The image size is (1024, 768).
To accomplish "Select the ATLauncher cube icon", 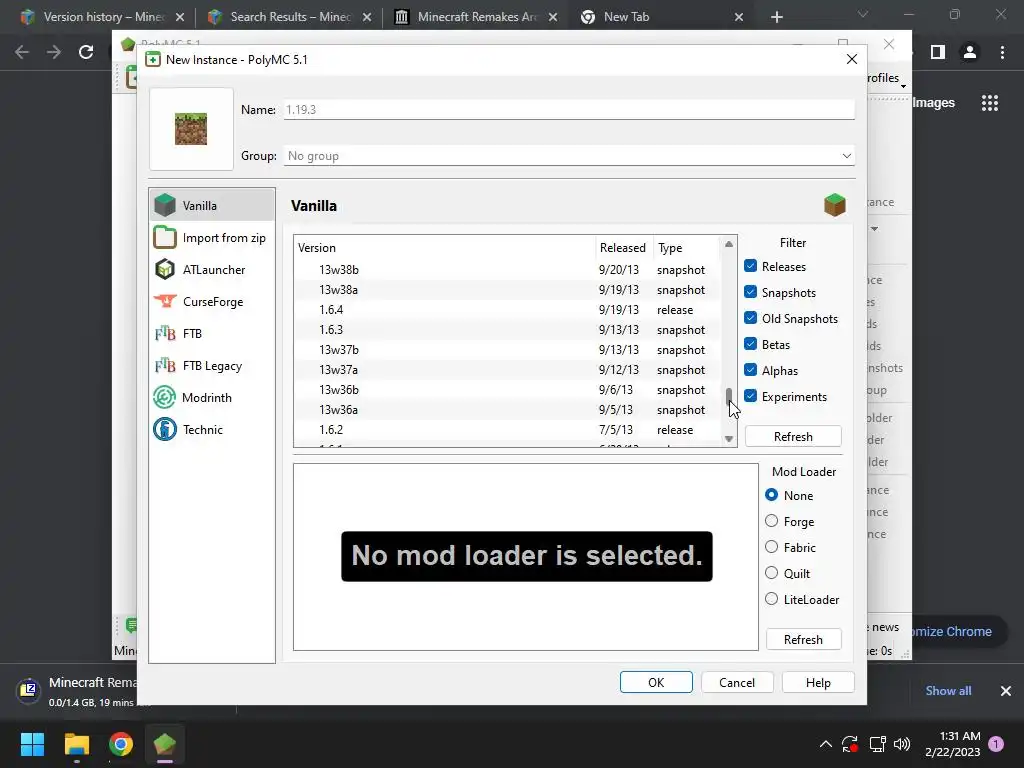I will [x=165, y=269].
